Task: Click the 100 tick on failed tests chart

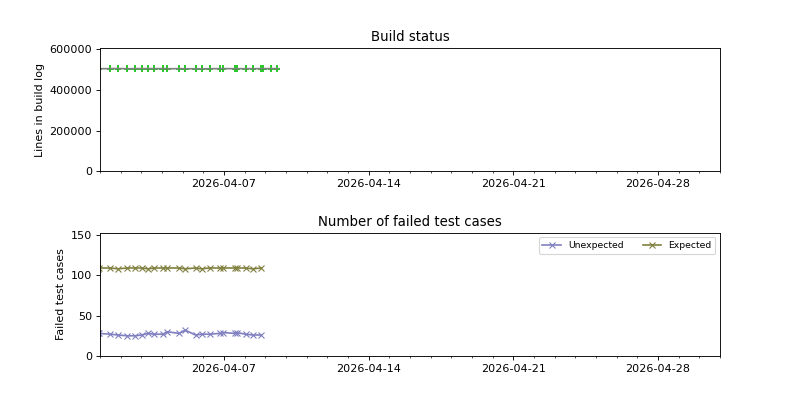Action: tap(82, 276)
